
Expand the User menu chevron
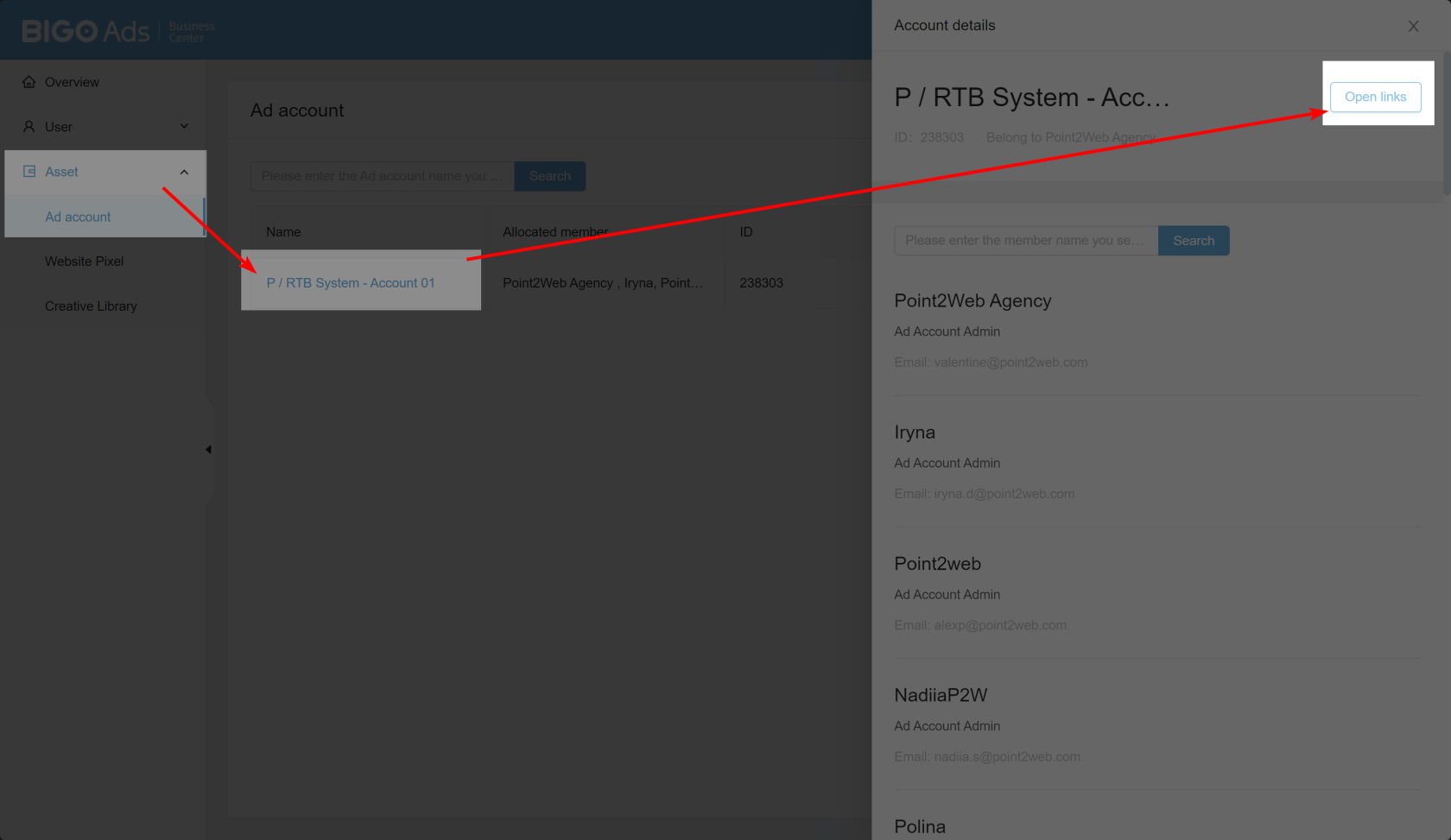click(x=184, y=127)
